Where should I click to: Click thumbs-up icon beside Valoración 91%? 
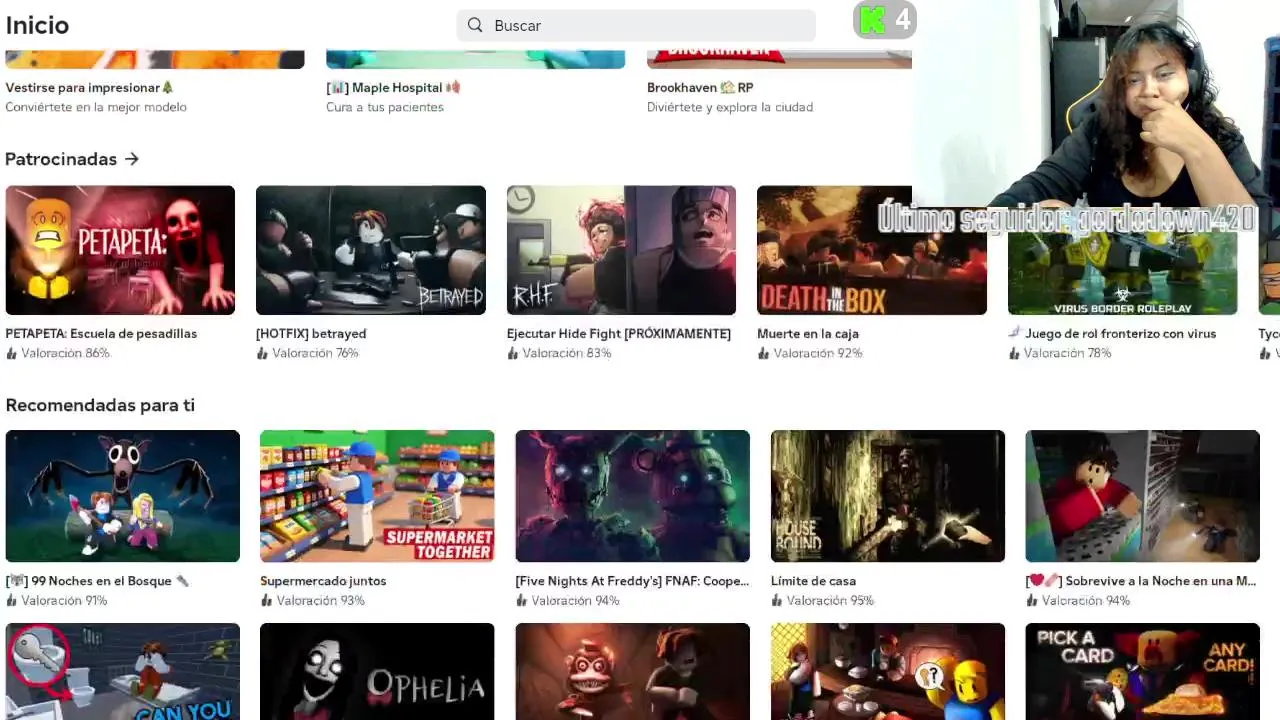click(12, 601)
